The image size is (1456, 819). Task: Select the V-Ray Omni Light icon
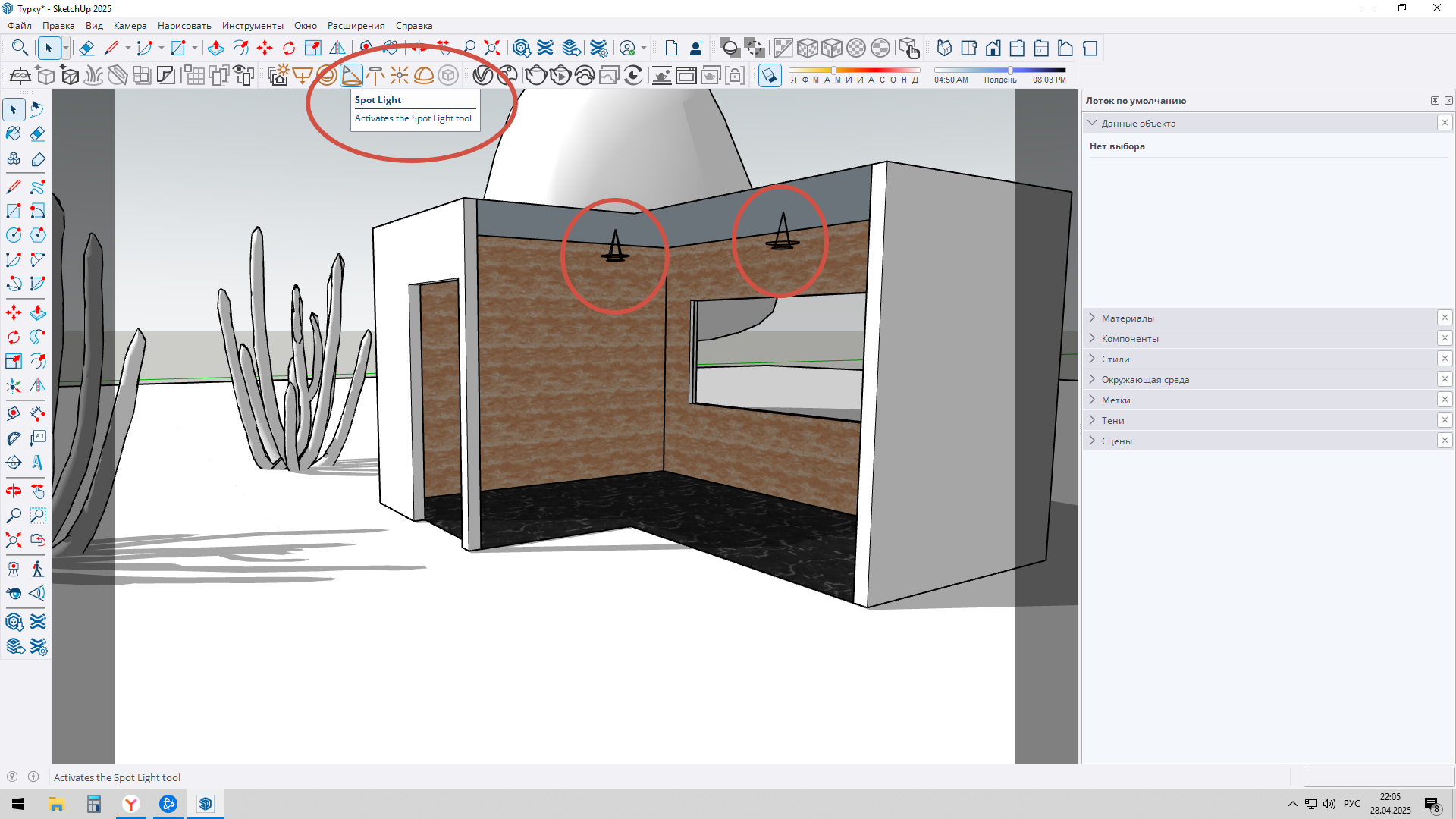pos(400,75)
